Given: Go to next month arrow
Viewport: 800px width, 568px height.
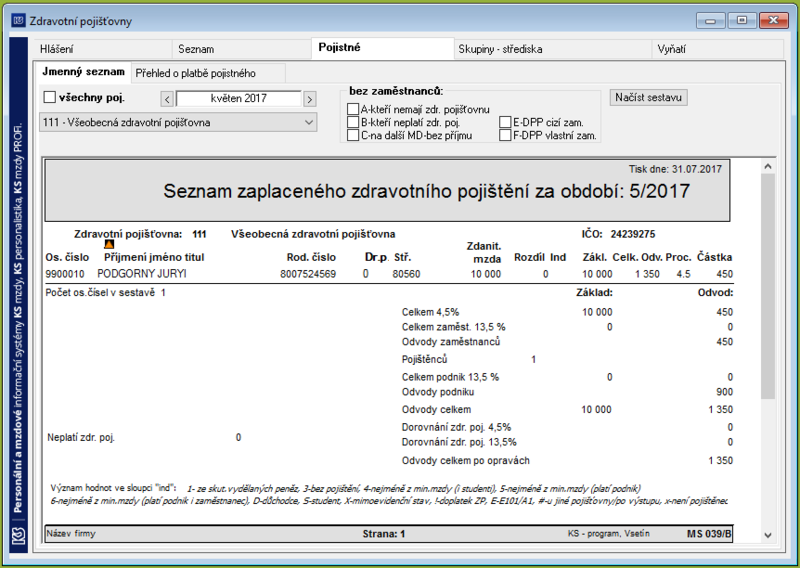Looking at the screenshot, I should 310,99.
